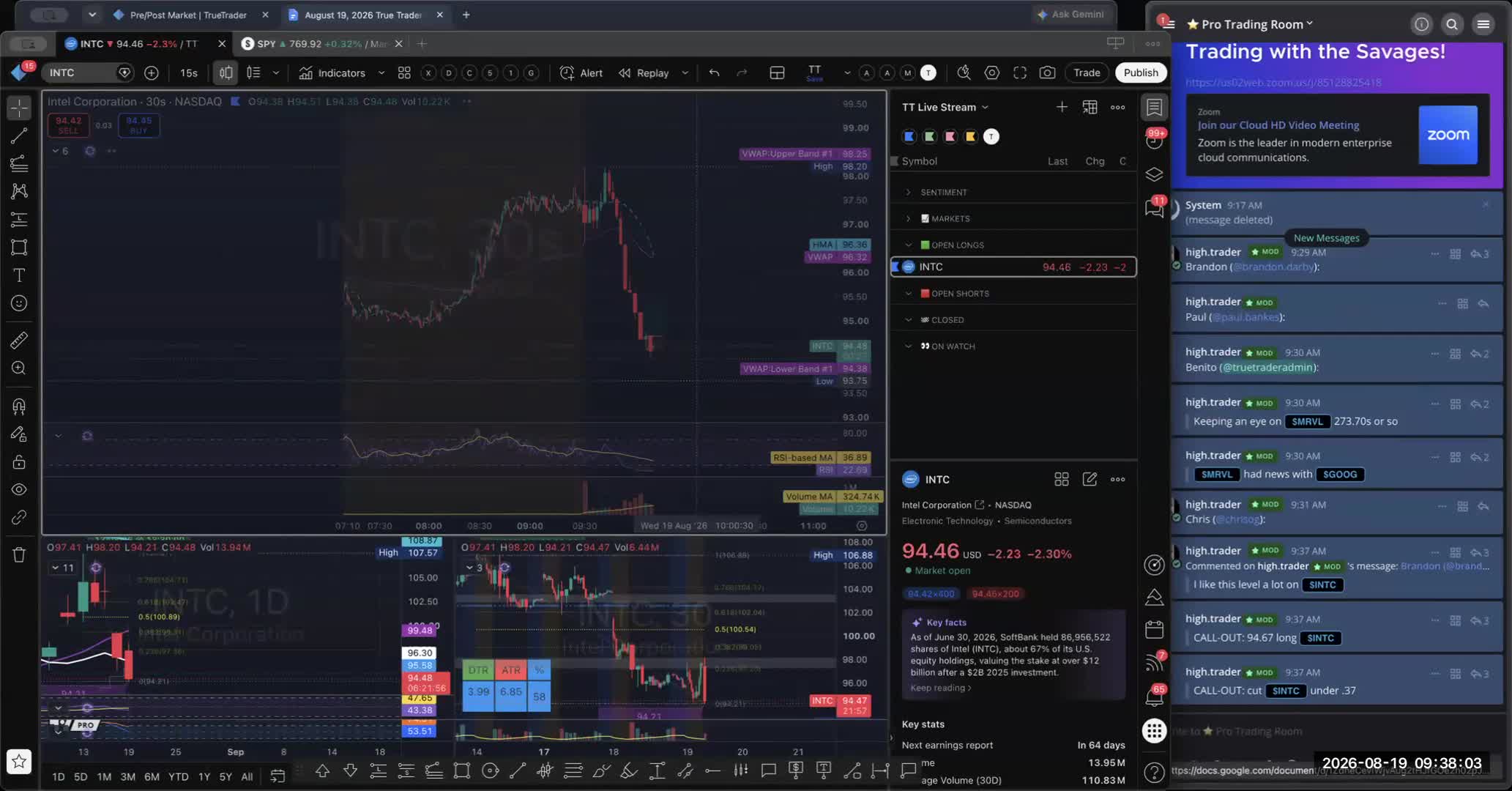1512x791 pixels.
Task: Pick the green flag color filter
Action: pyautogui.click(x=930, y=136)
